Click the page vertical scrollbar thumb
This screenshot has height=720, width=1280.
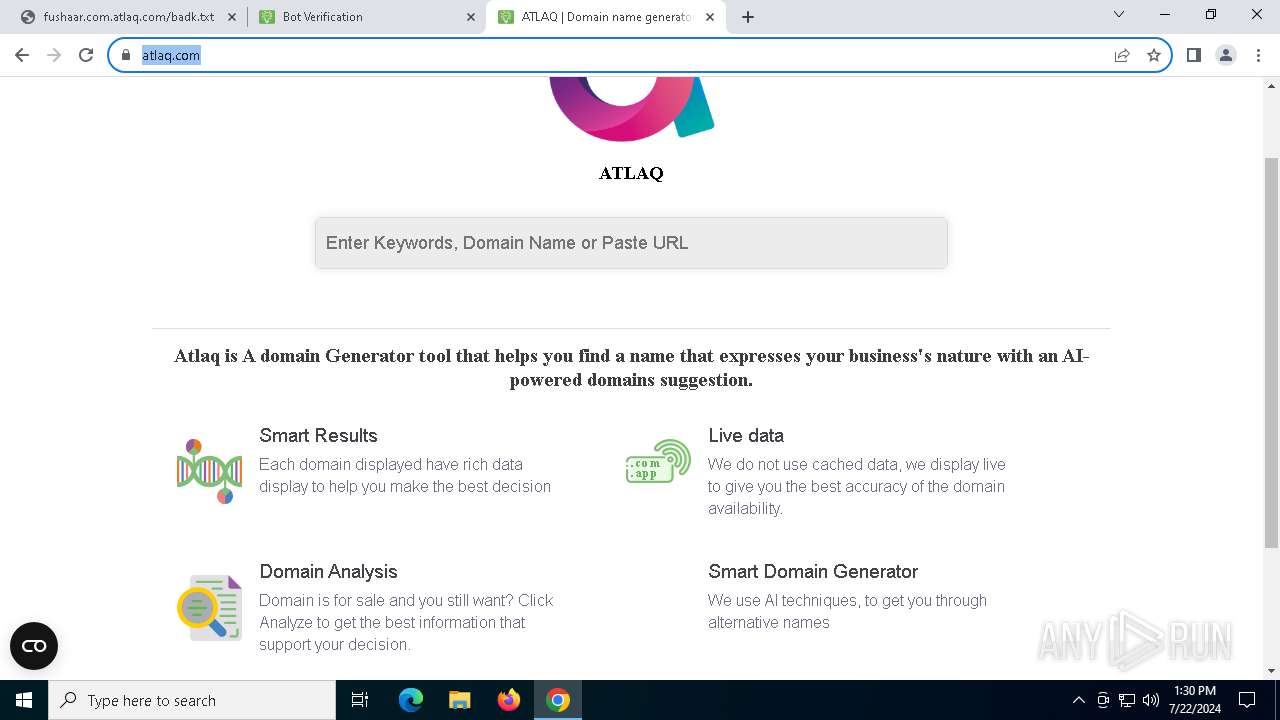(1271, 352)
